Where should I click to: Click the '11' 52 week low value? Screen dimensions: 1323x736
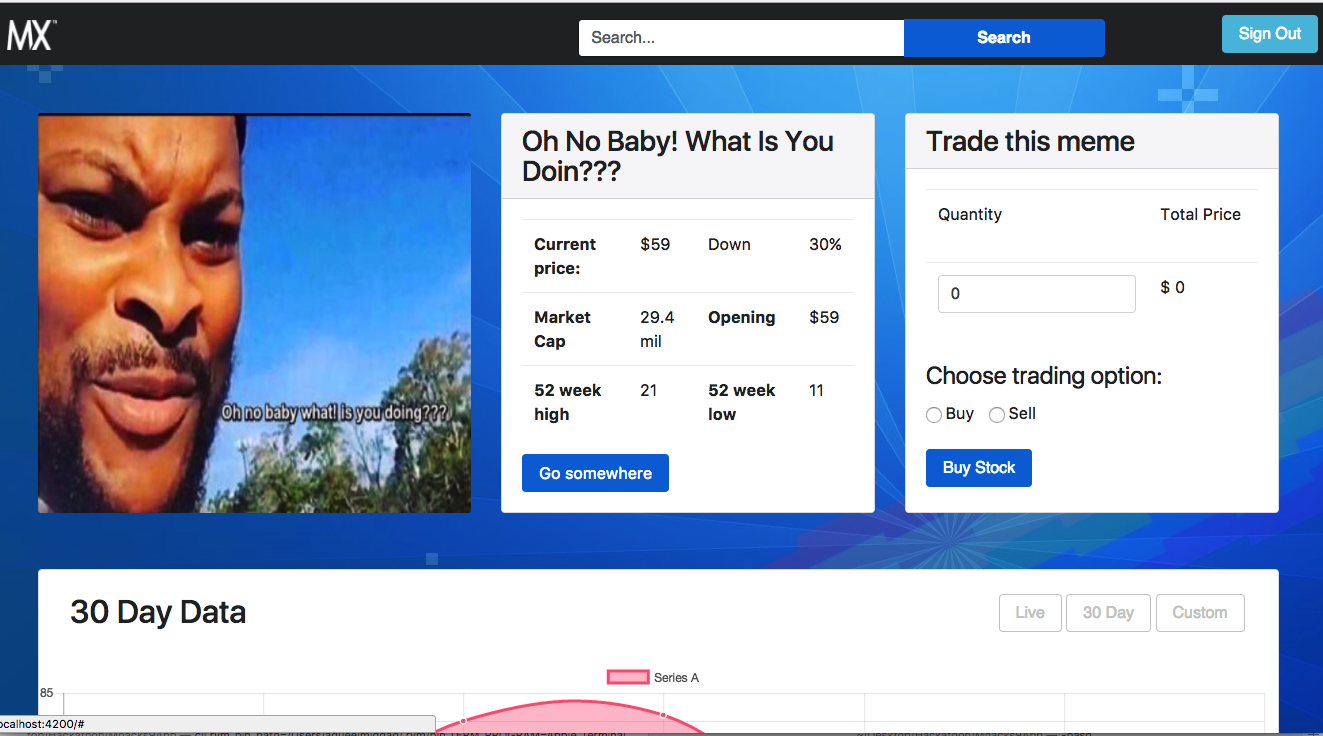816,390
